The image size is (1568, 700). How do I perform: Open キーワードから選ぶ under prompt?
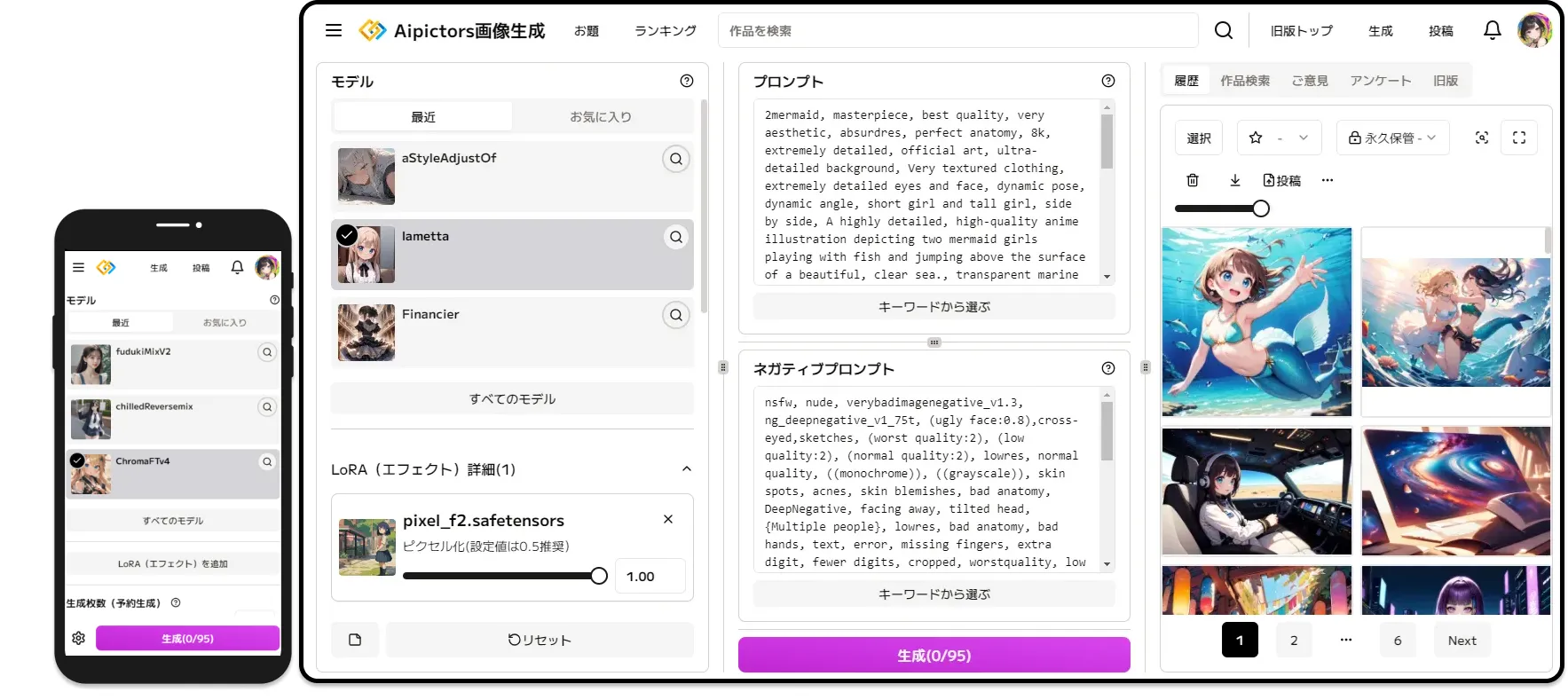(x=934, y=306)
